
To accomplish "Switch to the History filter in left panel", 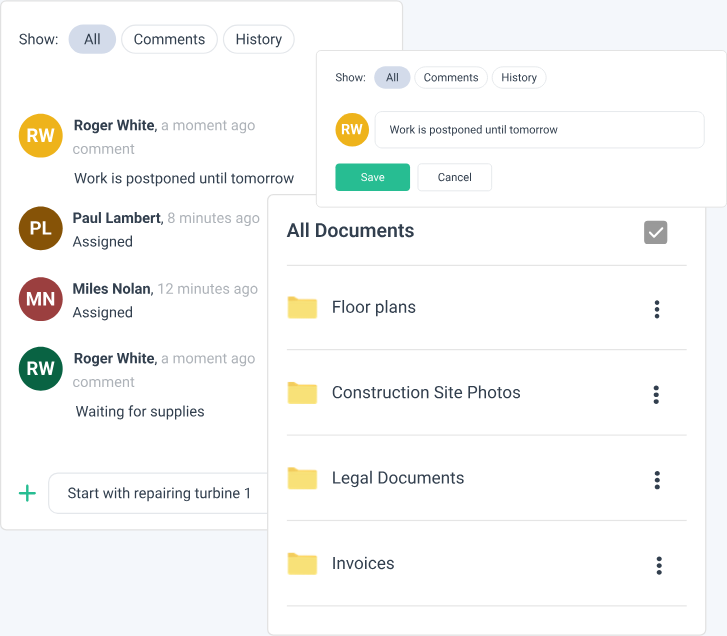I will click(258, 39).
